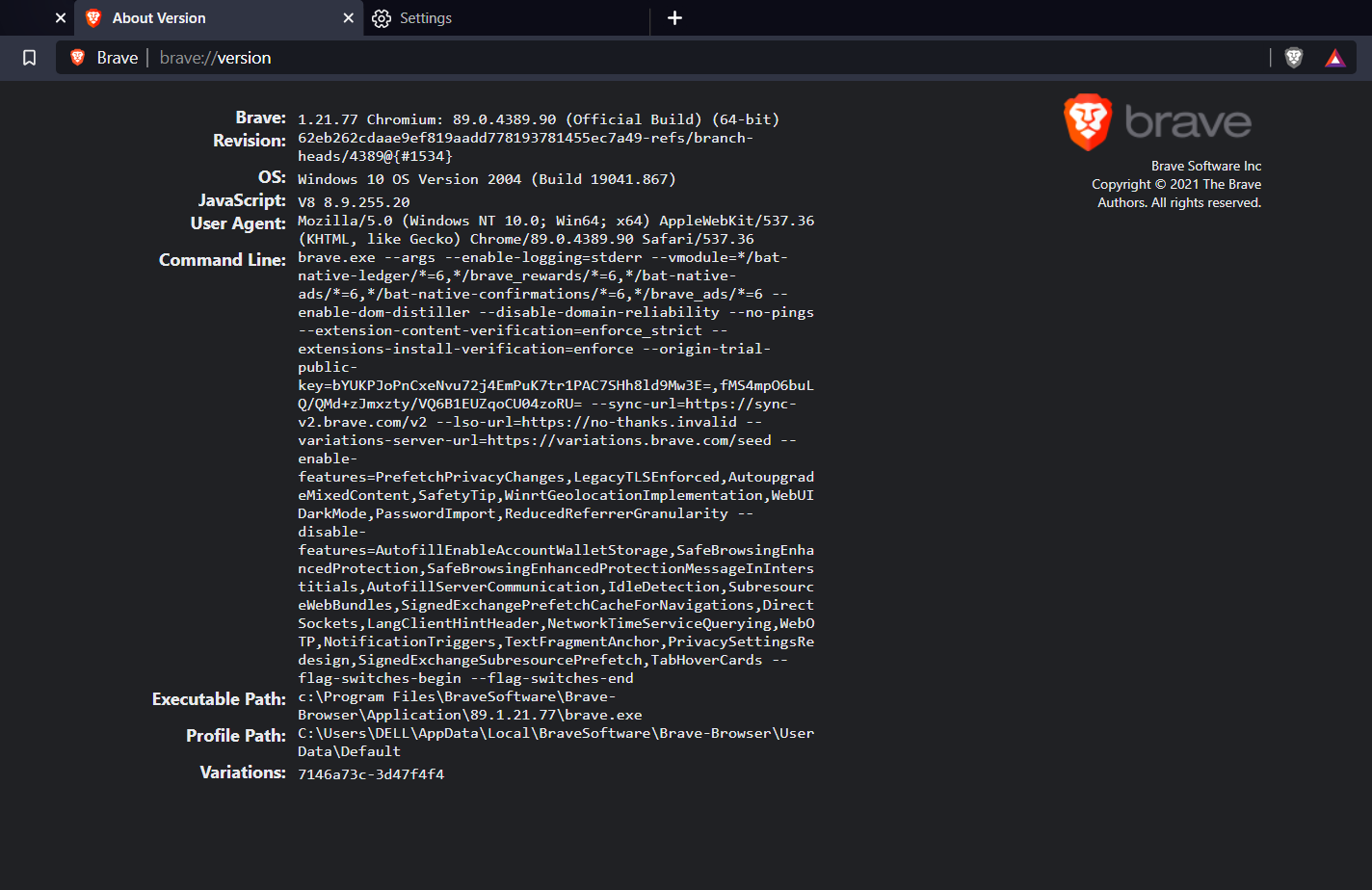Image resolution: width=1372 pixels, height=890 pixels.
Task: Click the Brave Software Inc text
Action: (1205, 165)
